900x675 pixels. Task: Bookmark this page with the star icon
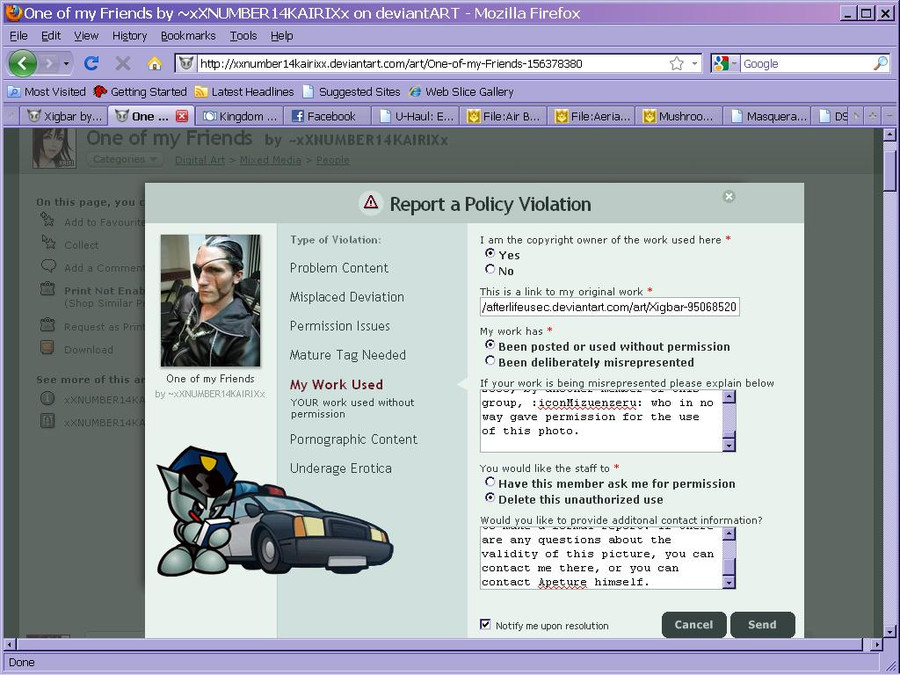click(x=677, y=63)
